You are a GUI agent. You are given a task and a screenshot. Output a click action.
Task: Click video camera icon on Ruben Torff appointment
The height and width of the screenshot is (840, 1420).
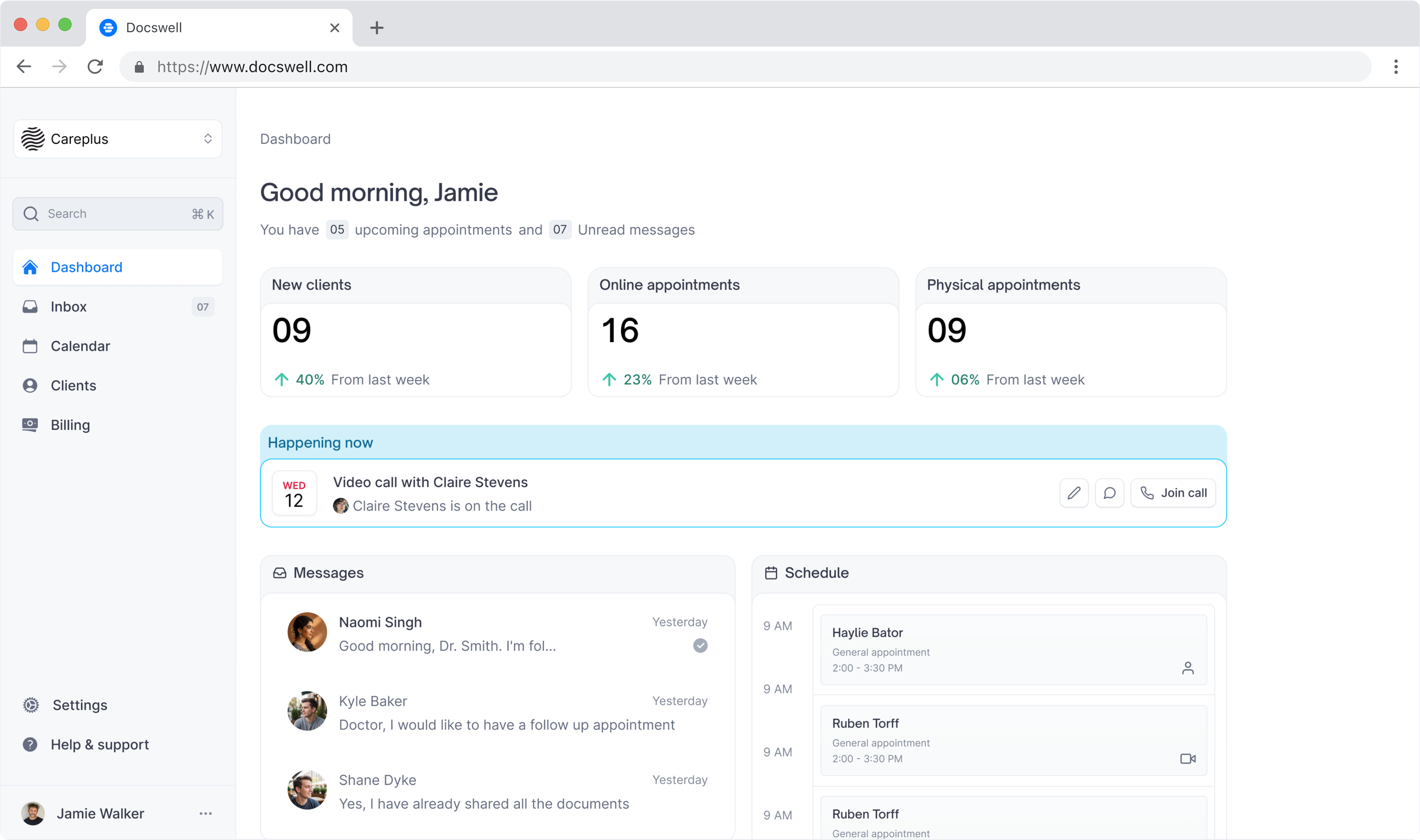click(x=1188, y=759)
